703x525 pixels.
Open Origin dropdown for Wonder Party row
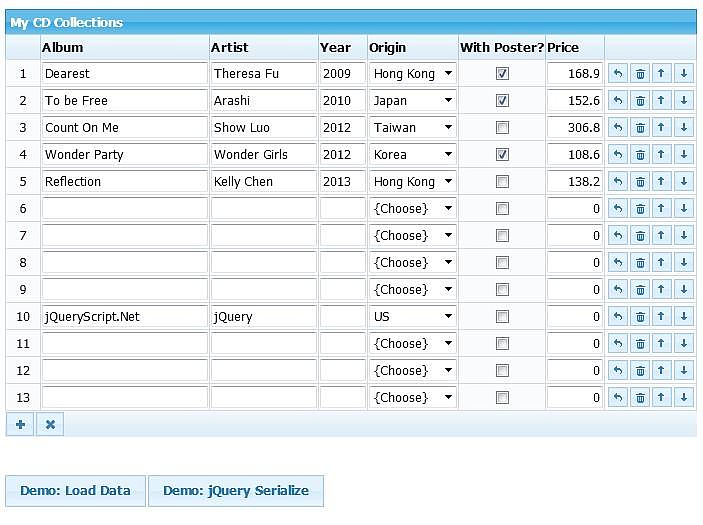(412, 154)
